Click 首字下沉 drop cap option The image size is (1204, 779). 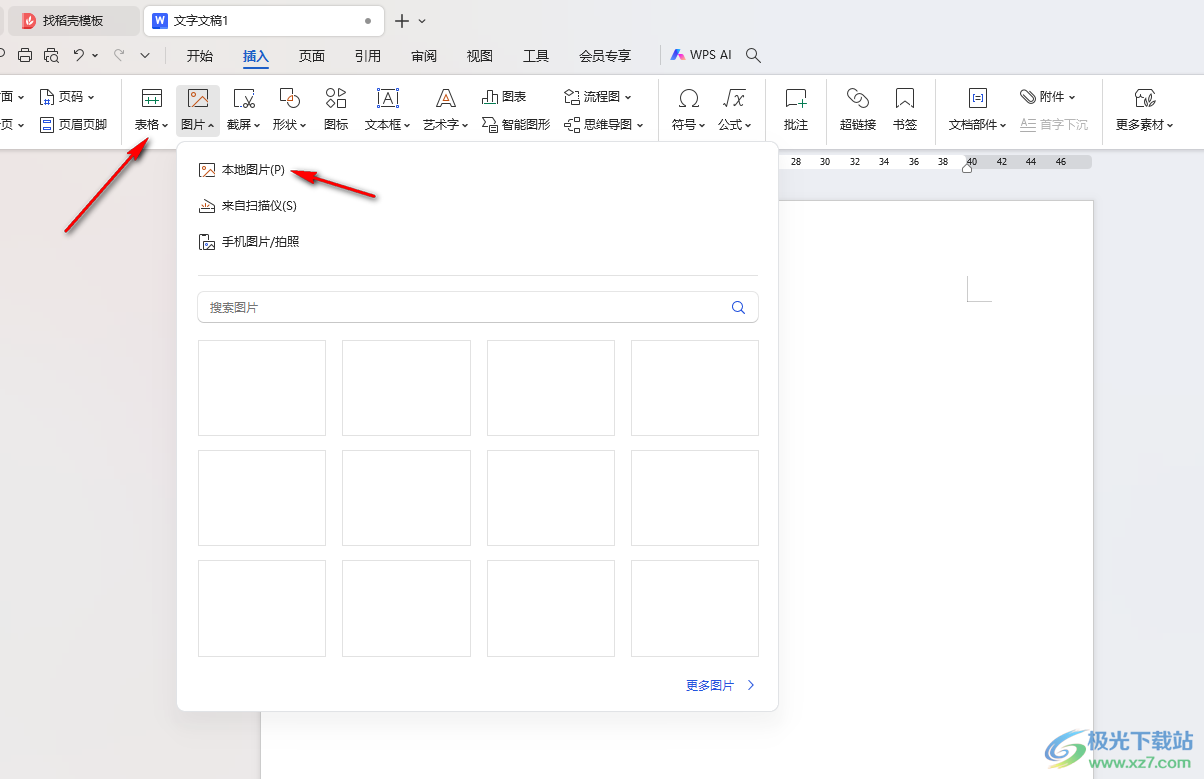[1054, 125]
